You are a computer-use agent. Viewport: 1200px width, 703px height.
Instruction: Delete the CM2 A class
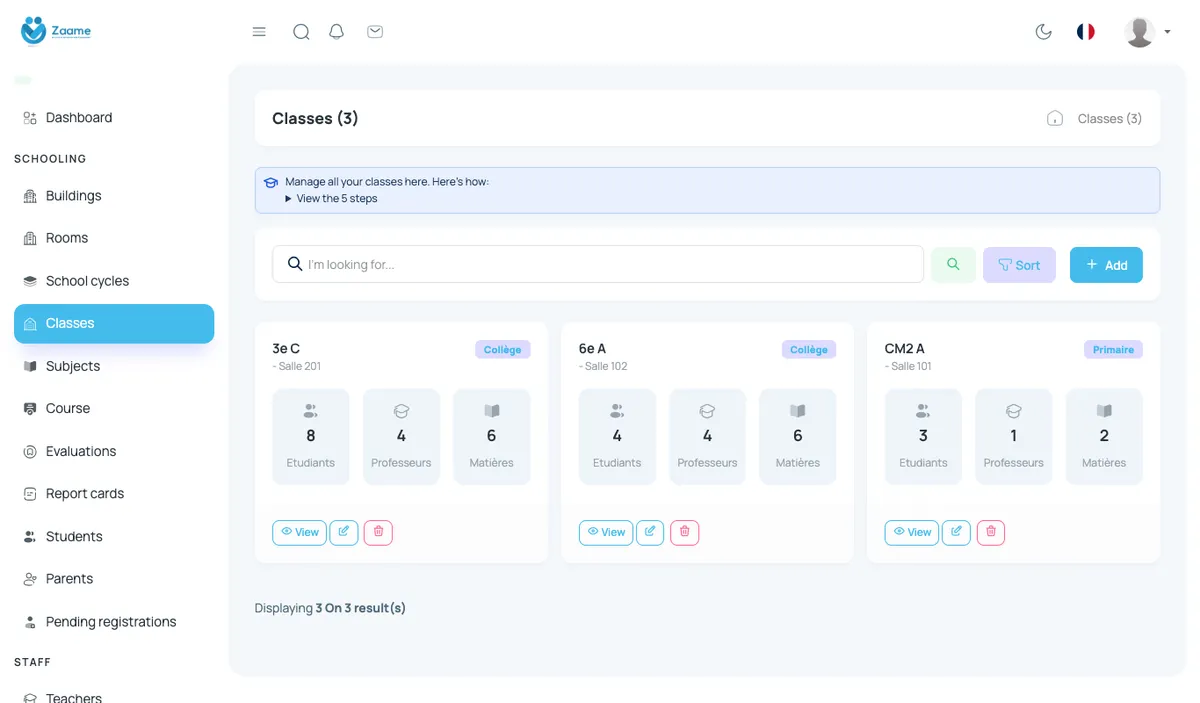tap(990, 532)
